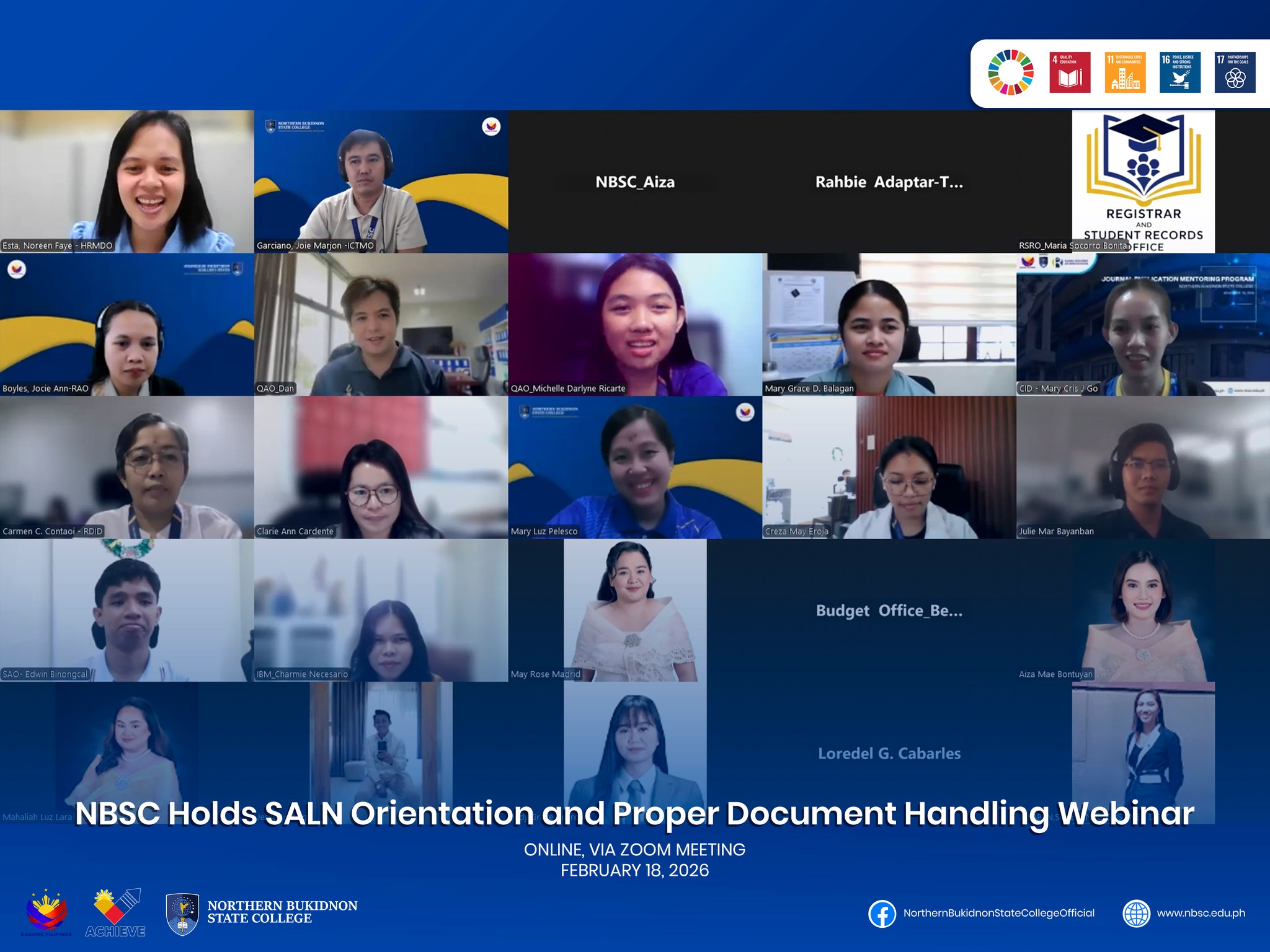Select the Mary Luz Pelesco video tile

click(x=634, y=467)
